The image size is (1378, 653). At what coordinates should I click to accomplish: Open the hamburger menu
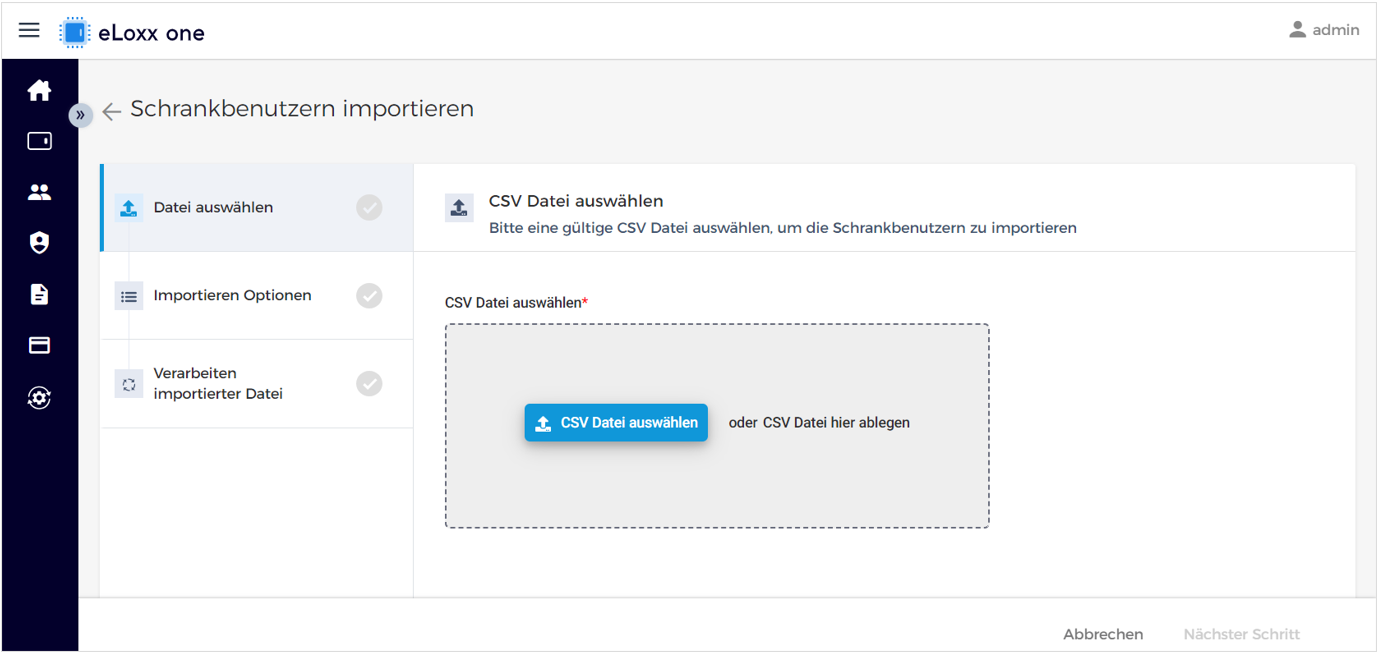[29, 30]
